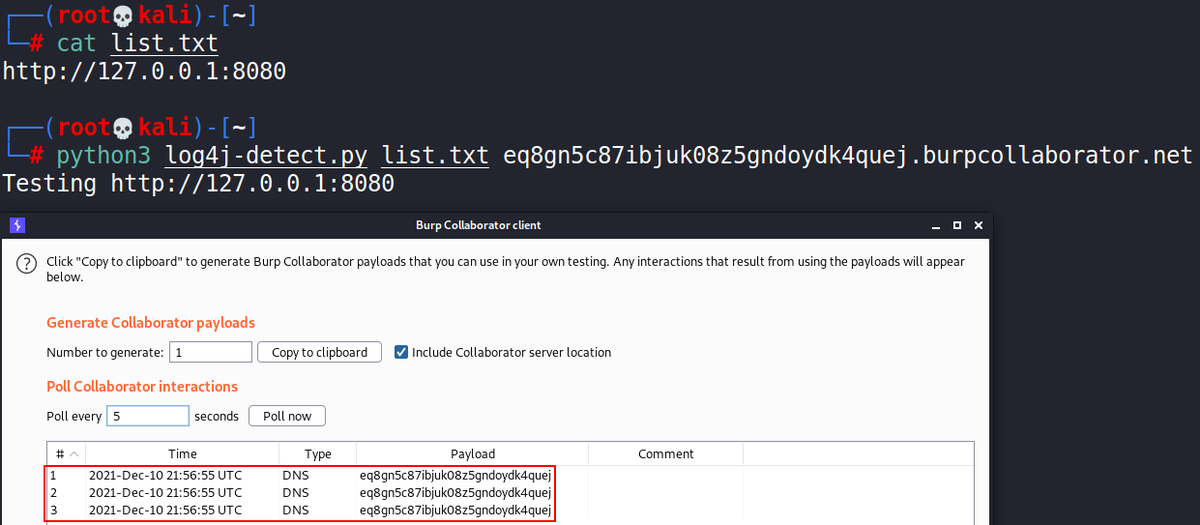Screen dimensions: 1200x525
Task: Click log4j-detect.py in the terminal command
Action: point(267,156)
